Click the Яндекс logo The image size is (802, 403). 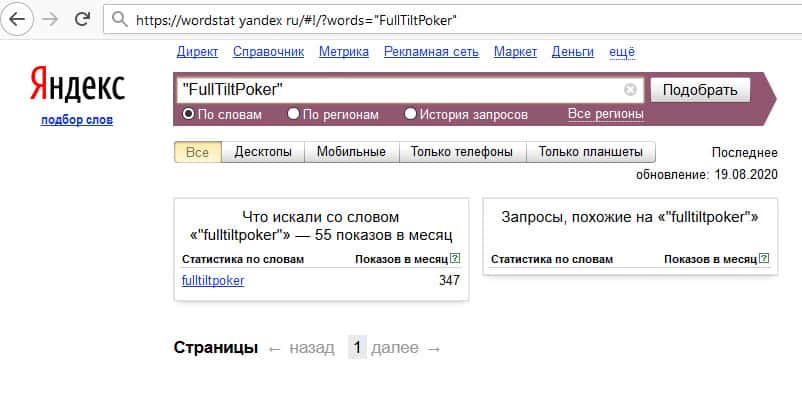77,85
